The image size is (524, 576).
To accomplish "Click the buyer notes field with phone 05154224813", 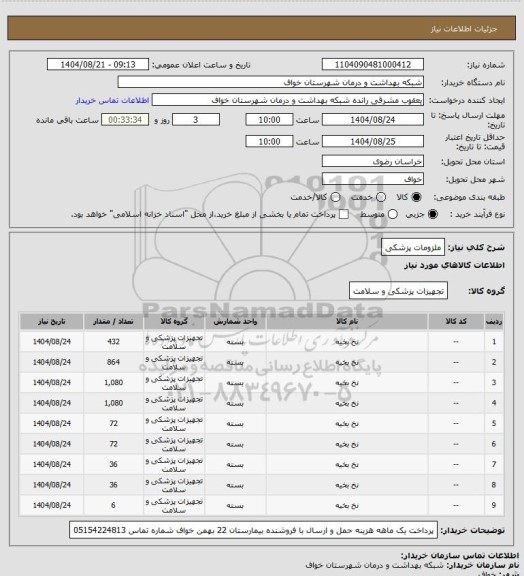I will click(x=254, y=530).
